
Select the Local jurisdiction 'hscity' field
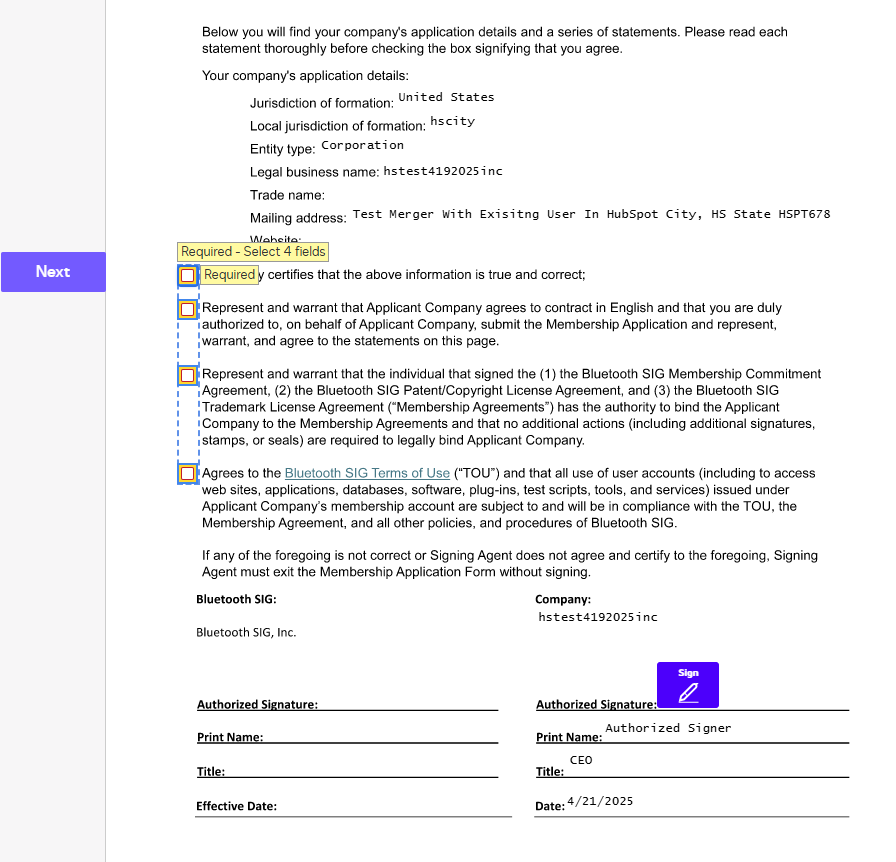point(452,121)
